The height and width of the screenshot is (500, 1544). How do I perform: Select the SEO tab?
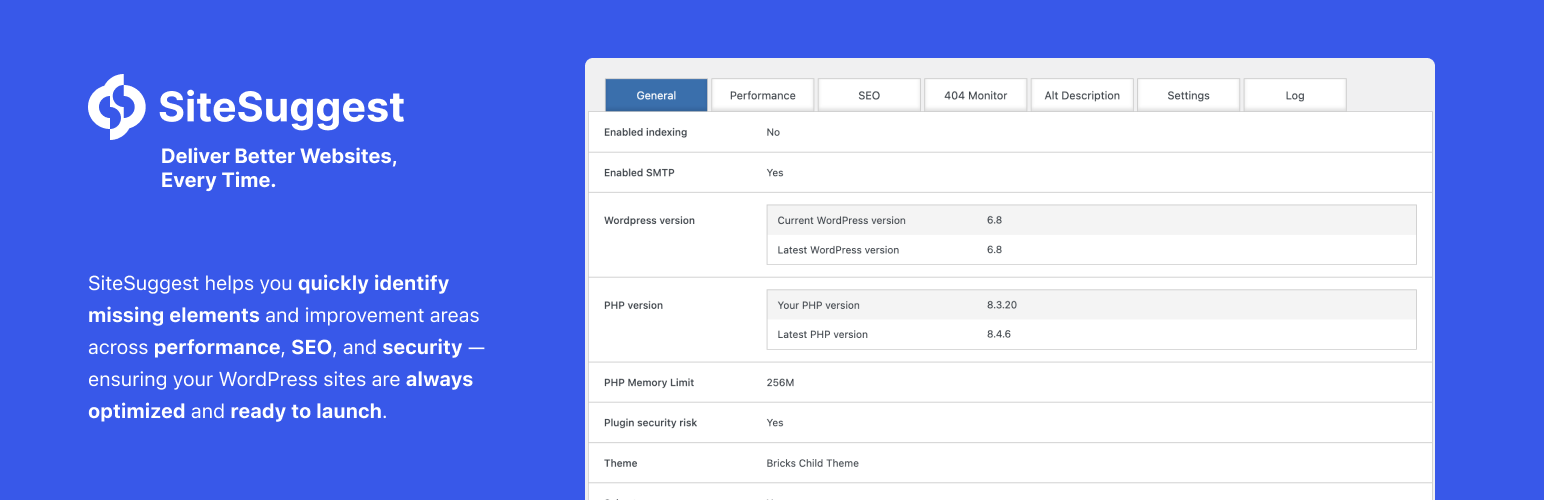click(869, 95)
